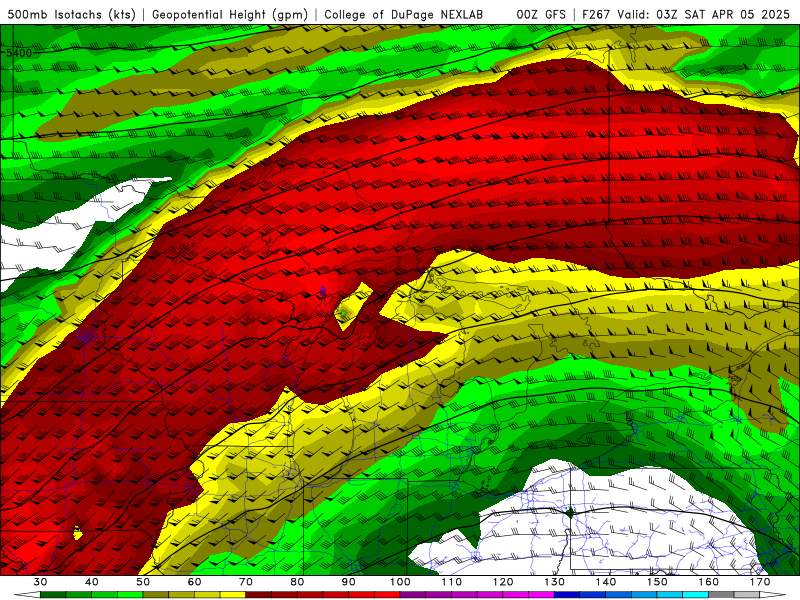Click the 'Geopotential Height (gpm)' header text

(x=230, y=14)
